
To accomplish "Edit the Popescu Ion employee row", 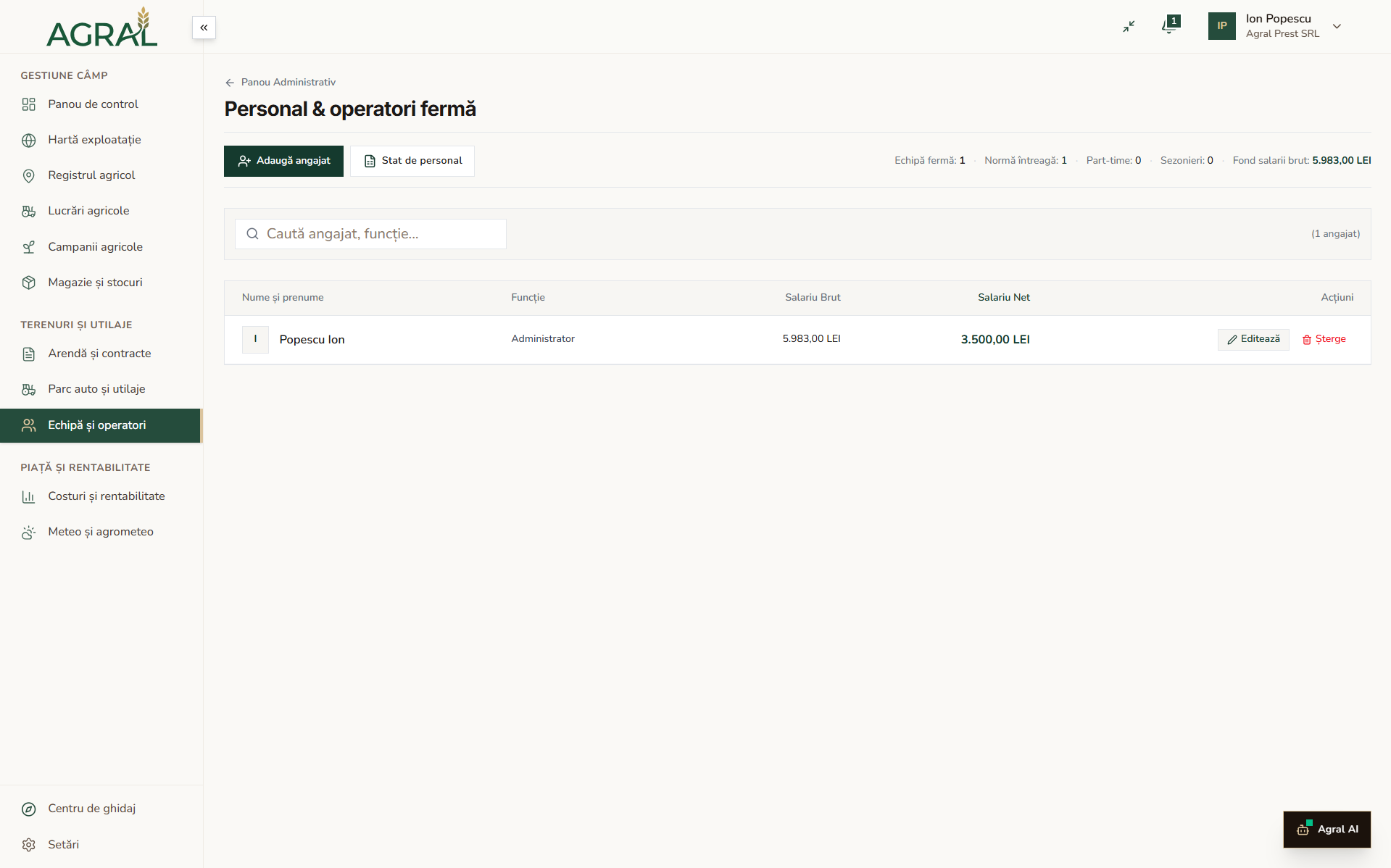I will click(x=1253, y=339).
